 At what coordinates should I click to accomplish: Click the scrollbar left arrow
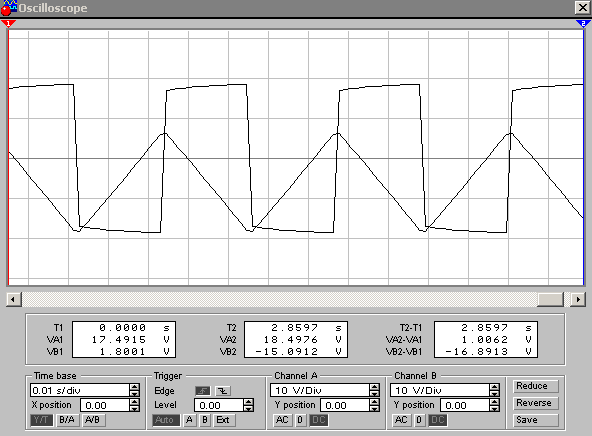[14, 299]
